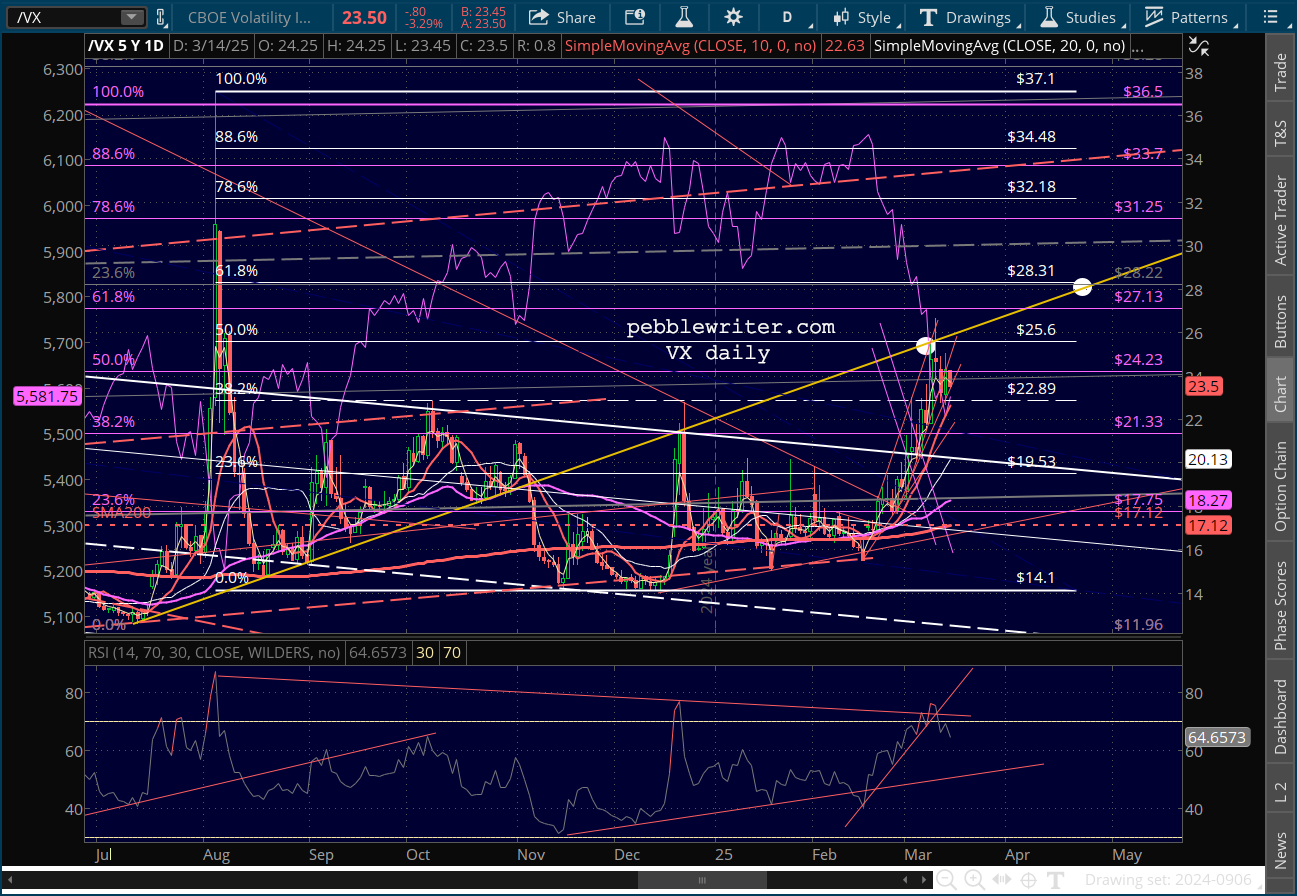Open chart settings gear icon
1297x896 pixels.
click(x=734, y=17)
